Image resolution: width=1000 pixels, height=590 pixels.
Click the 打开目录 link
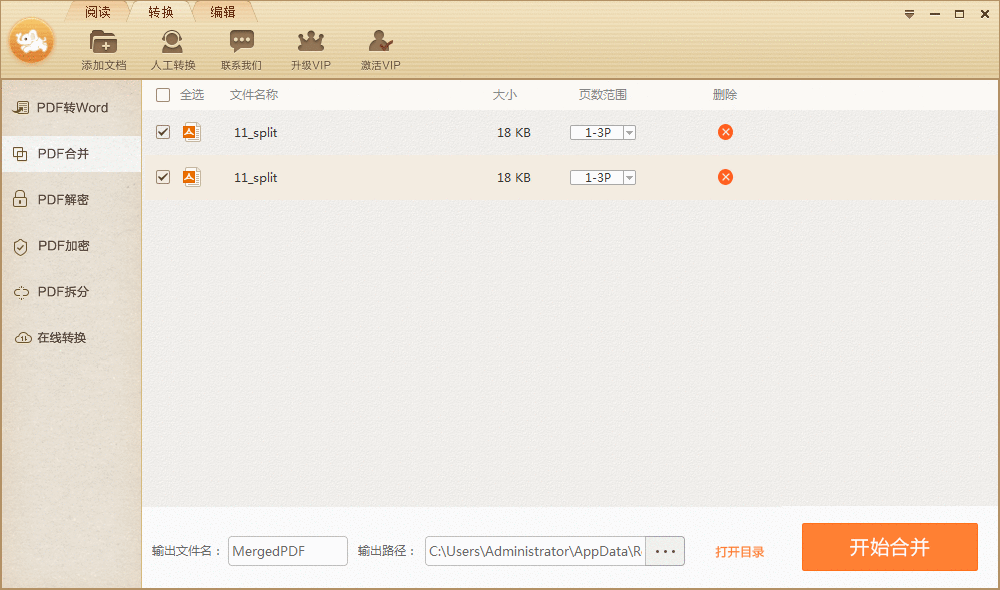point(739,550)
